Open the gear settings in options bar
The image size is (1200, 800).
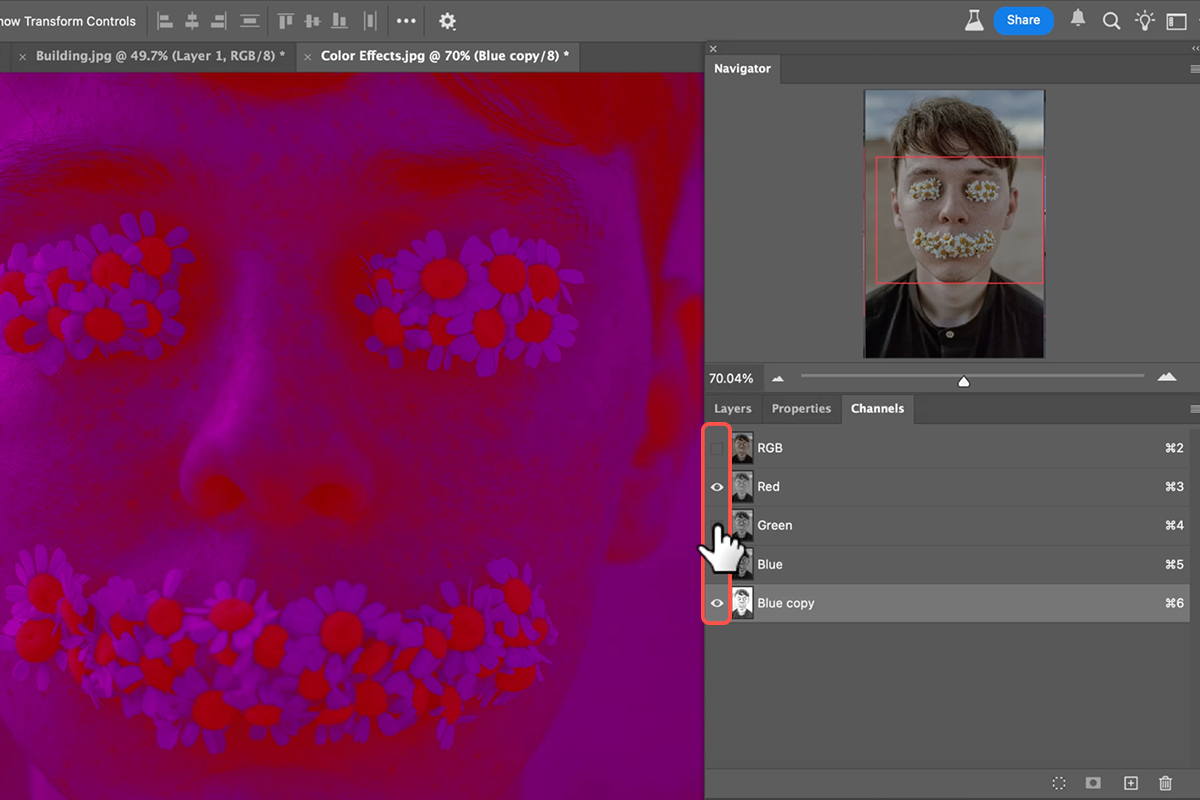pos(447,21)
